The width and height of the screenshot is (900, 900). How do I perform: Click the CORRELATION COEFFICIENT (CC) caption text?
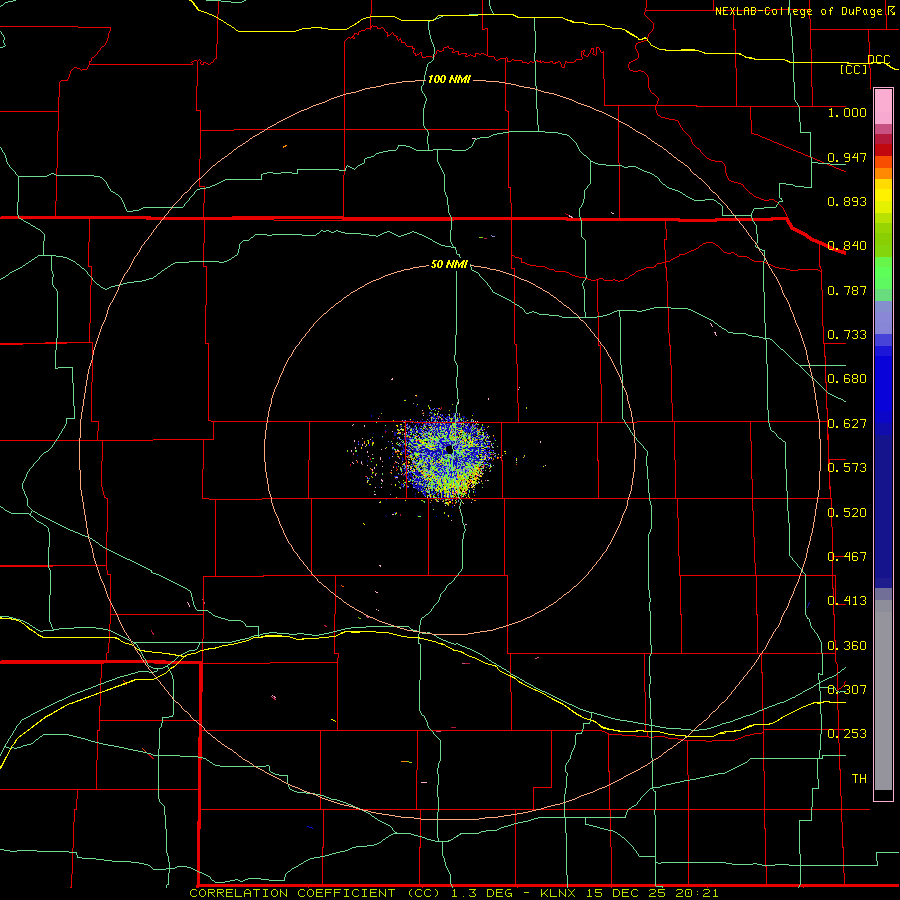tap(315, 893)
